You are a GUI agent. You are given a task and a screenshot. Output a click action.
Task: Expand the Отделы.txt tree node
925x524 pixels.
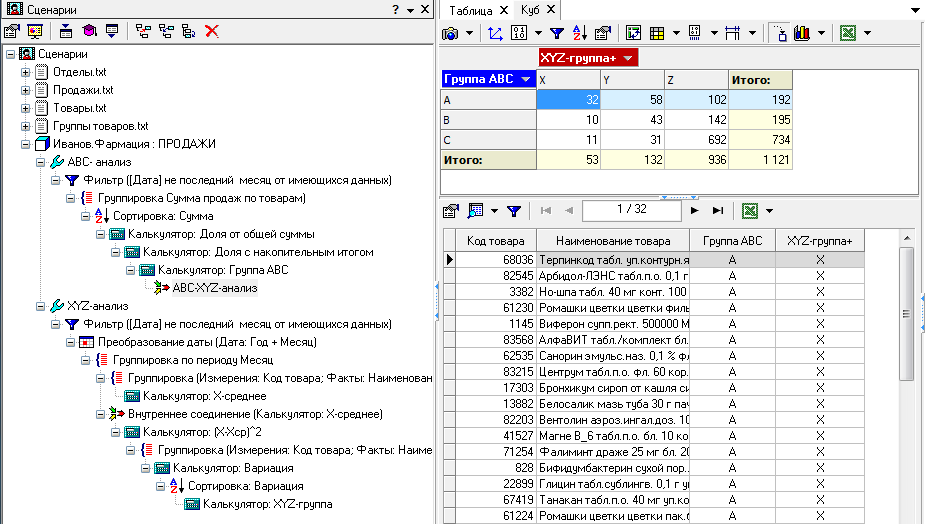coord(25,72)
